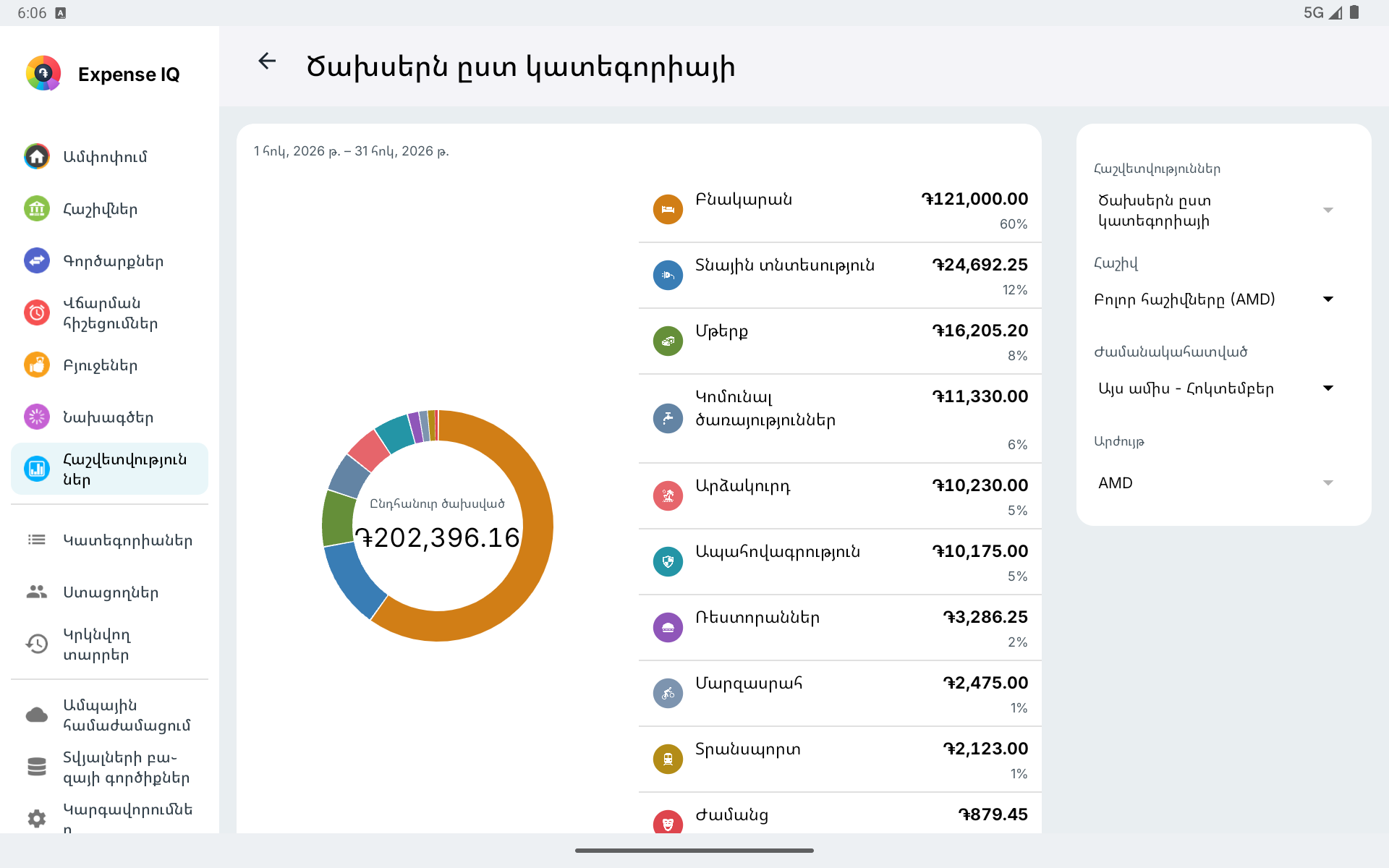Open Բյուջեներ budget icon

tap(37, 365)
